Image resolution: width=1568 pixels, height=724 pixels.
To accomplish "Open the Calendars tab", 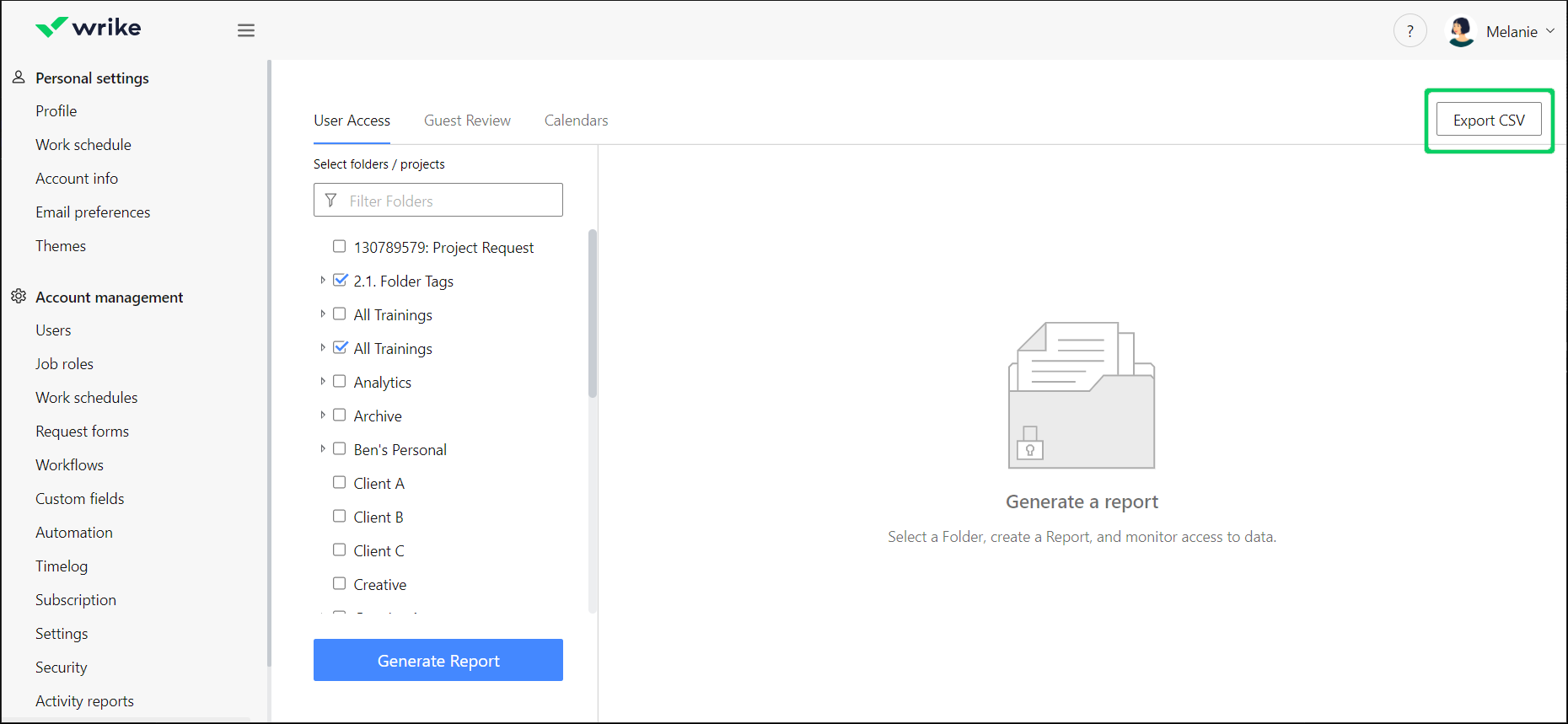I will pyautogui.click(x=576, y=121).
